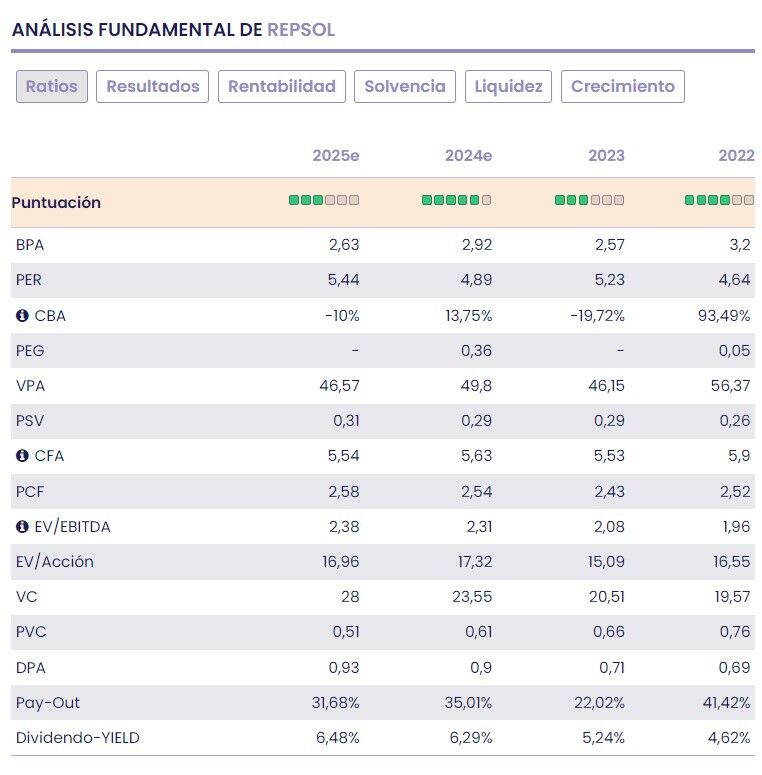Click the 2025e column header
This screenshot has height=775, width=762.
point(335,156)
